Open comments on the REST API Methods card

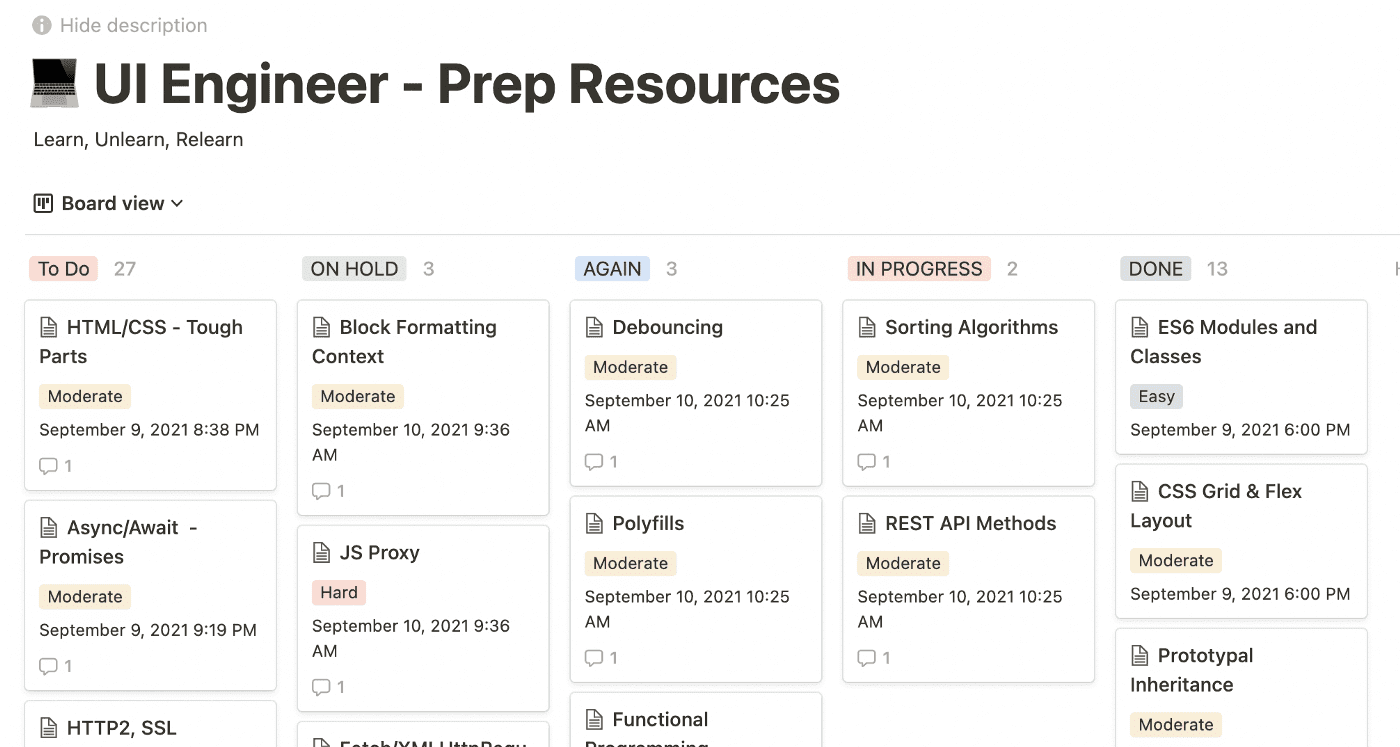click(x=869, y=657)
